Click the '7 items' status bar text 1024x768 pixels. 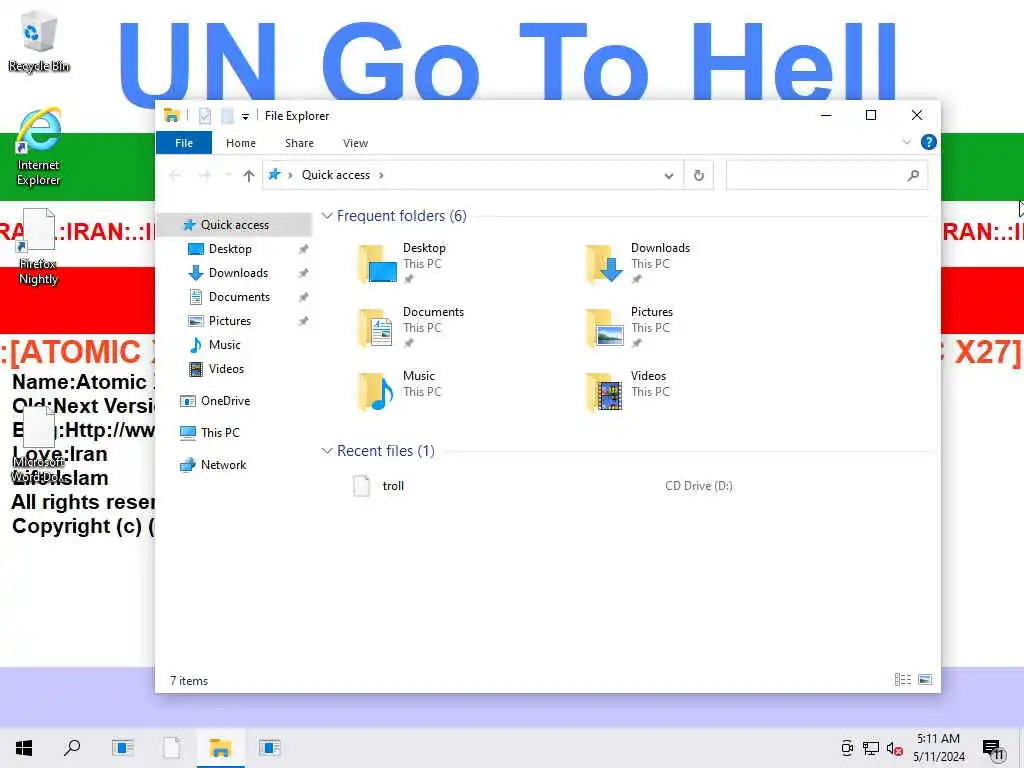coord(189,680)
